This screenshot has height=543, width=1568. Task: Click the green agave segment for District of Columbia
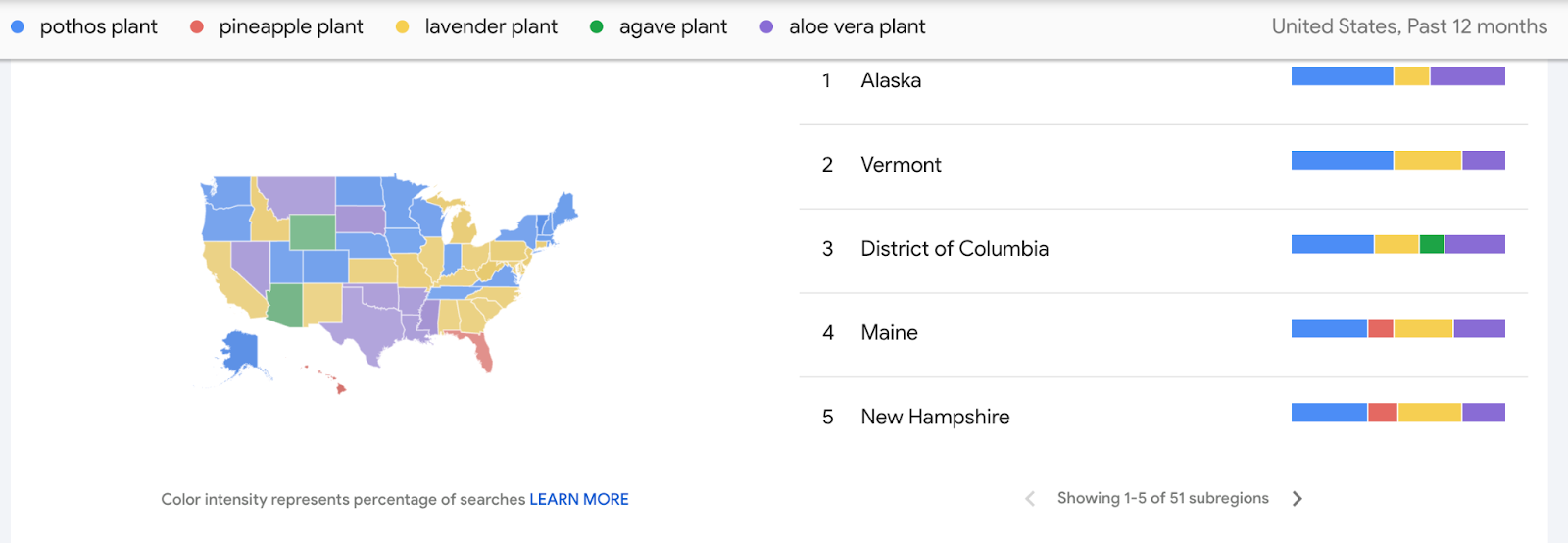[x=1432, y=244]
